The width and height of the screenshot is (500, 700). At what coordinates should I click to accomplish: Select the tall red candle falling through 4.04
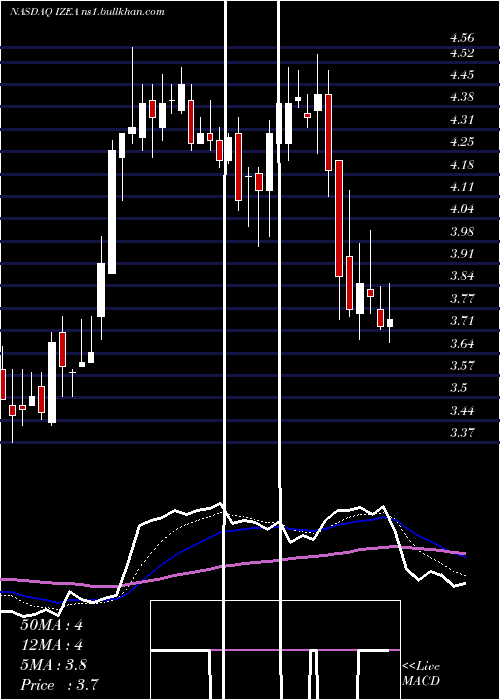pyautogui.click(x=339, y=218)
